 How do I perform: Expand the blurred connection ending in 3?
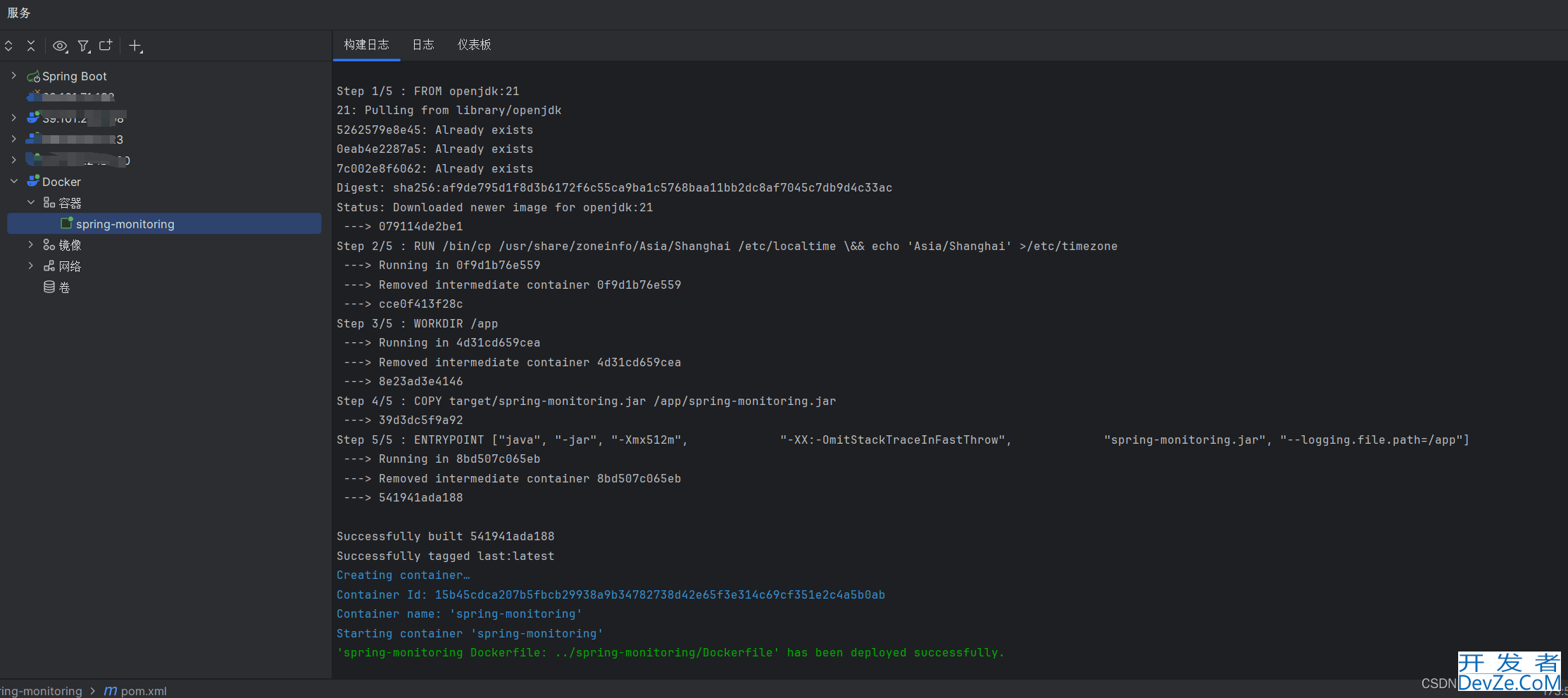13,139
